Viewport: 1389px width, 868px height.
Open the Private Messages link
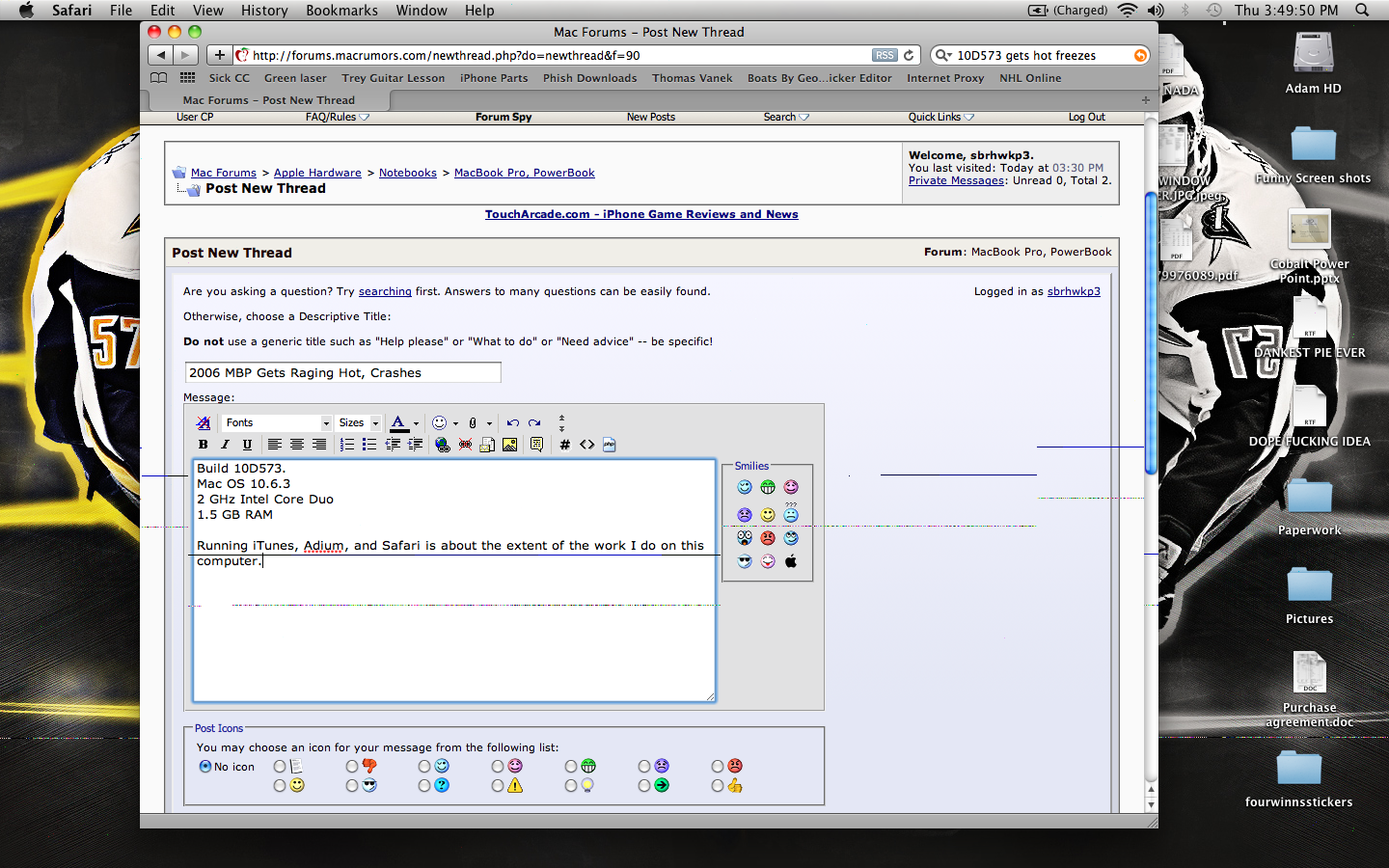956,181
